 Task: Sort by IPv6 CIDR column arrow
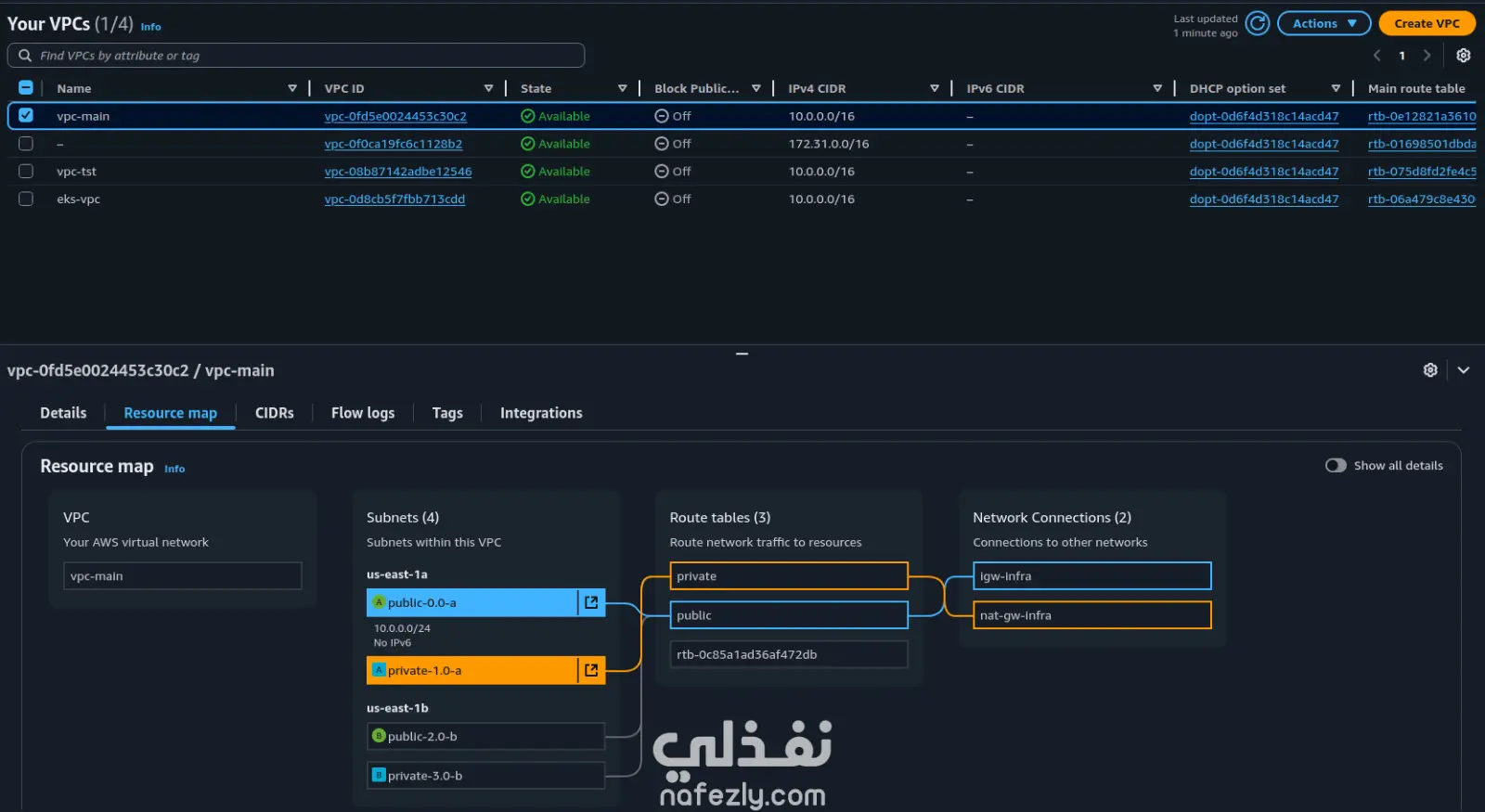click(x=1157, y=88)
